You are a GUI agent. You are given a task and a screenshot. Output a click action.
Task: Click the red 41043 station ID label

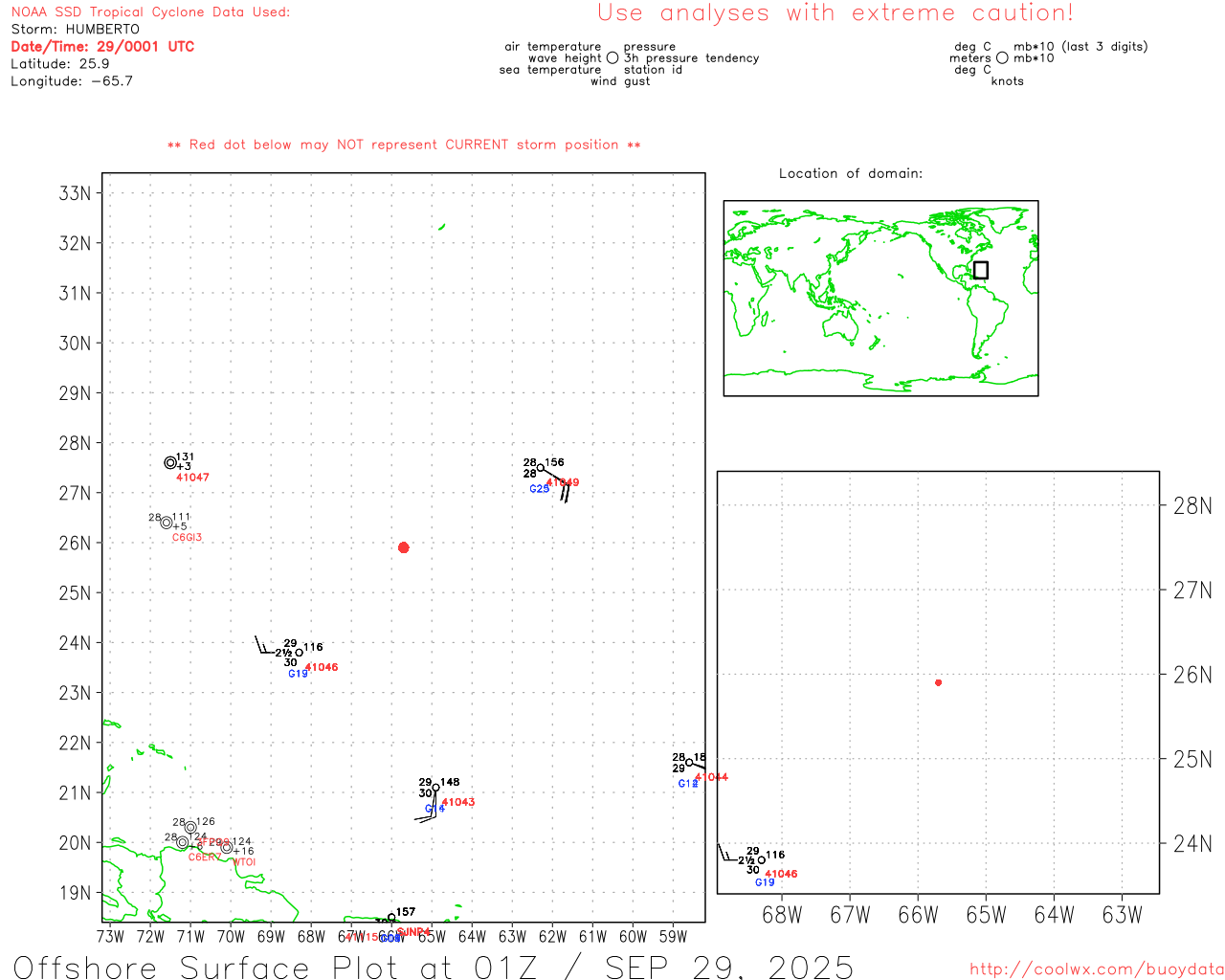click(458, 802)
